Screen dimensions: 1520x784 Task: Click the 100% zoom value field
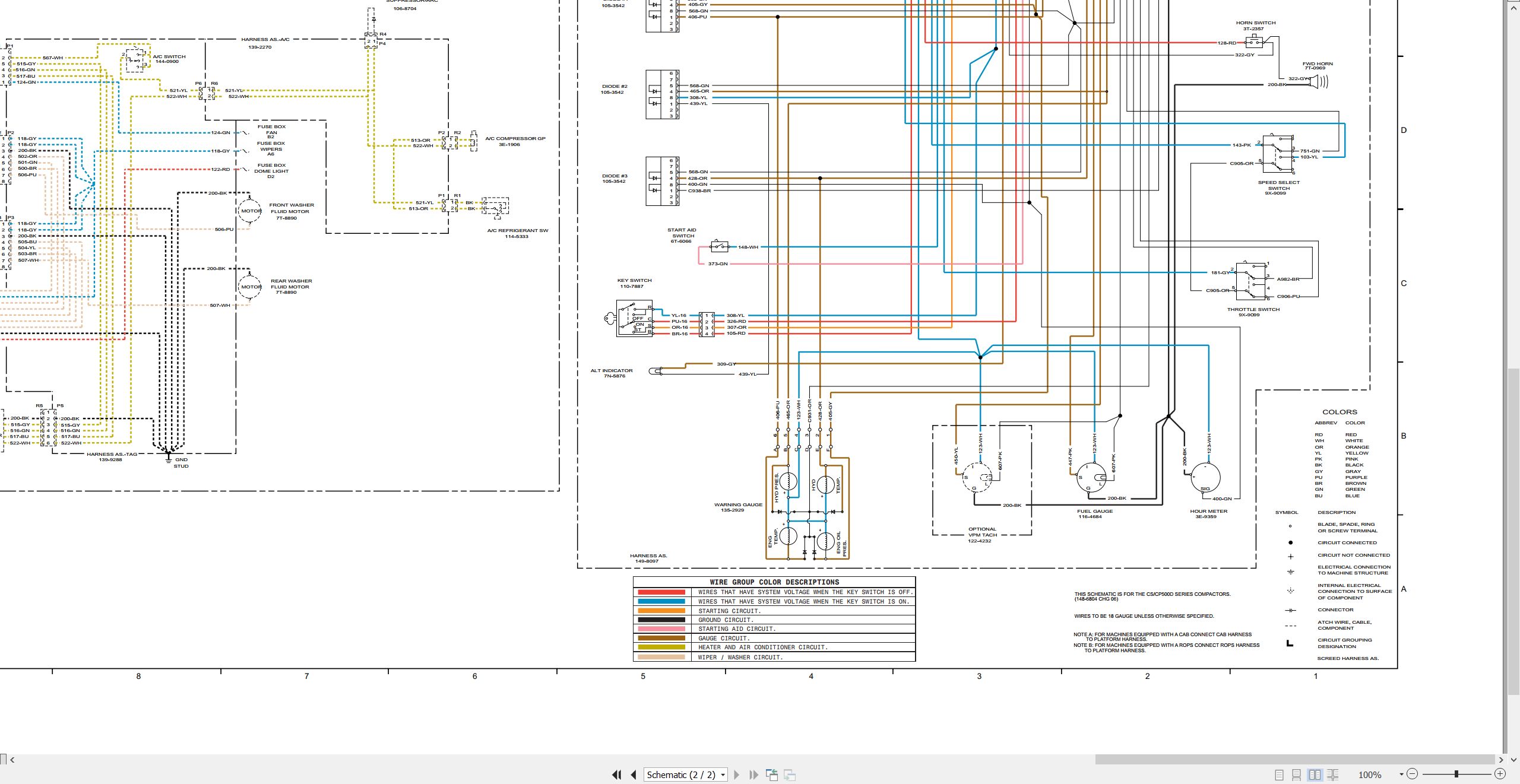tap(1369, 775)
